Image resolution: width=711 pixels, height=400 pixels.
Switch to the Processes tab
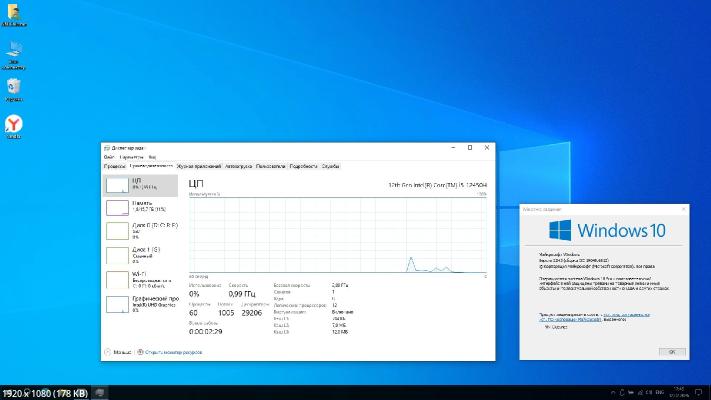click(x=116, y=166)
